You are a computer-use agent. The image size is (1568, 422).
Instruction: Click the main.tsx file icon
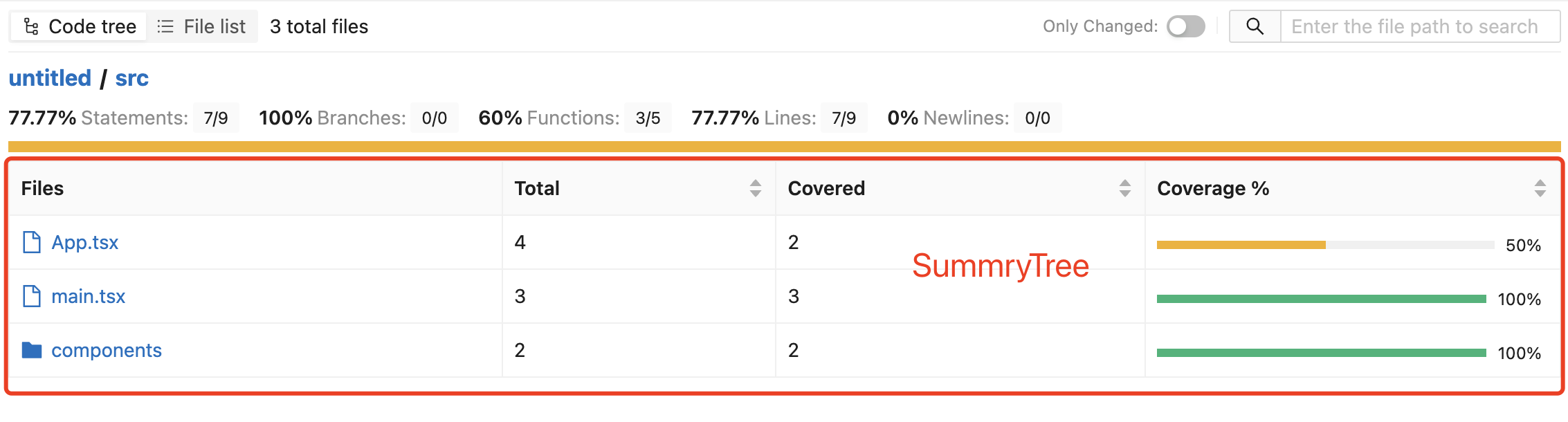pos(32,297)
